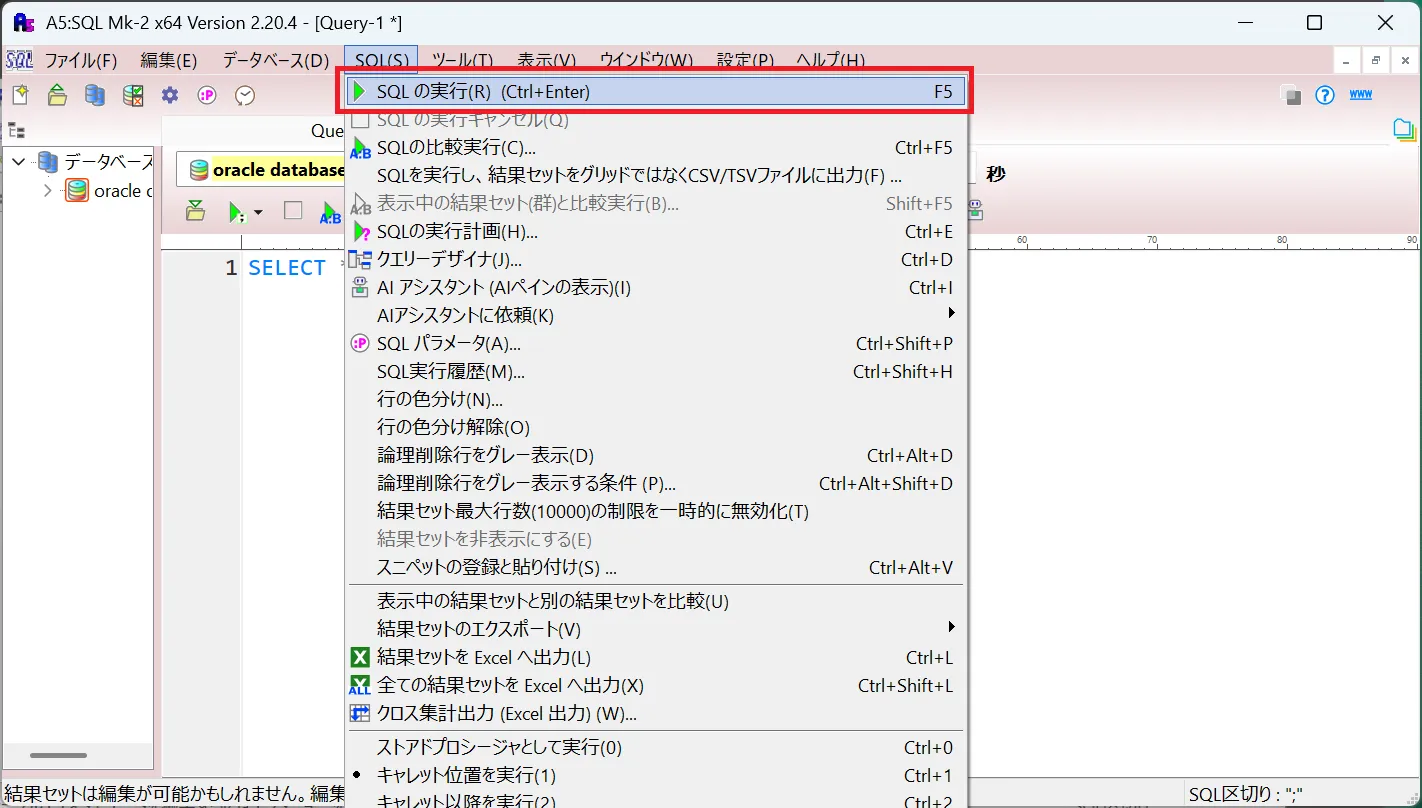The height and width of the screenshot is (808, 1422).
Task: Click the tree view icon above database tree
Action: (x=17, y=130)
